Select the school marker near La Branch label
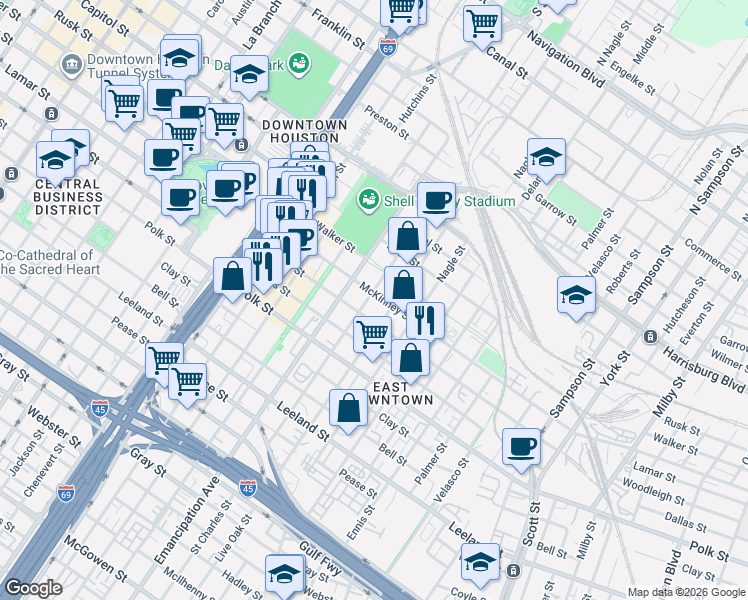Screen dimensions: 748x600 [x=249, y=75]
